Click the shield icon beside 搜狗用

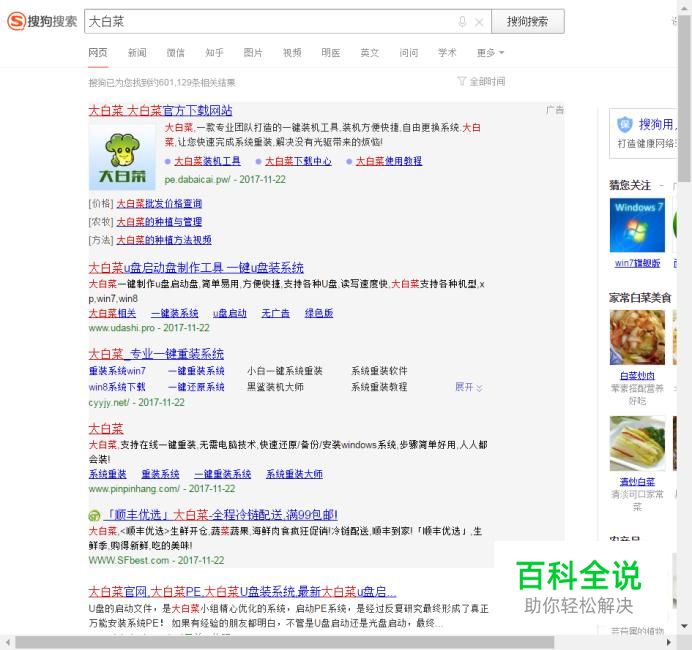coord(625,125)
